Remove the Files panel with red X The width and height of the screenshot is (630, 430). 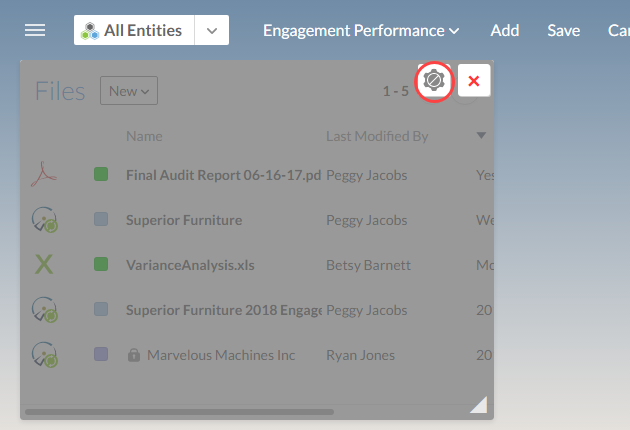pos(474,81)
